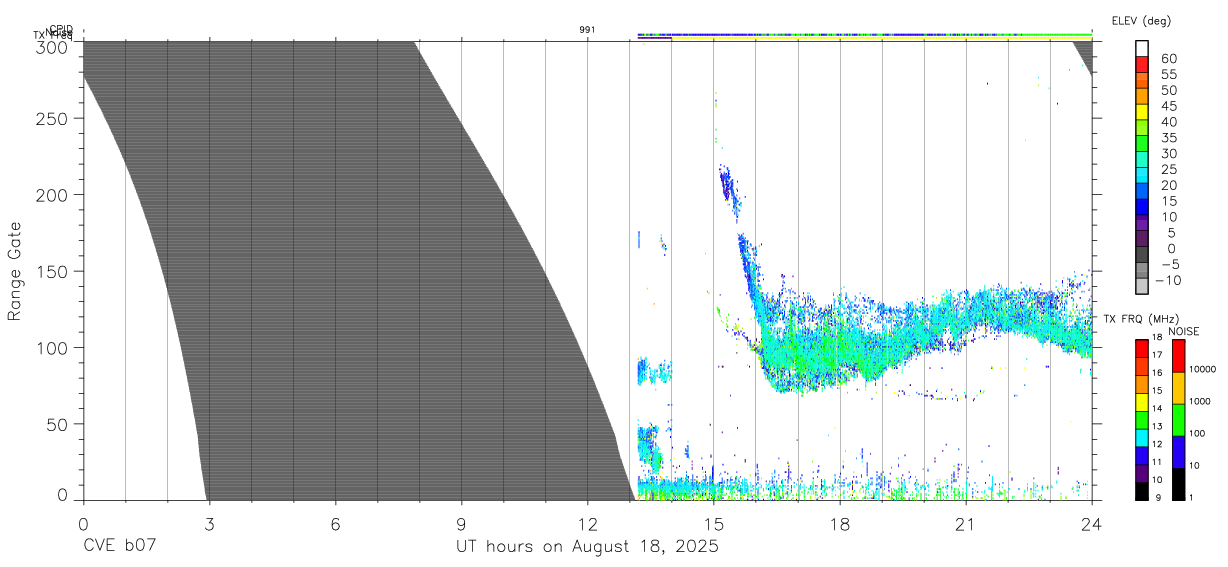Select the blue 10–15 swatch in ELEV colorbar
Screen dimensions: 1228x567
coord(1143,208)
